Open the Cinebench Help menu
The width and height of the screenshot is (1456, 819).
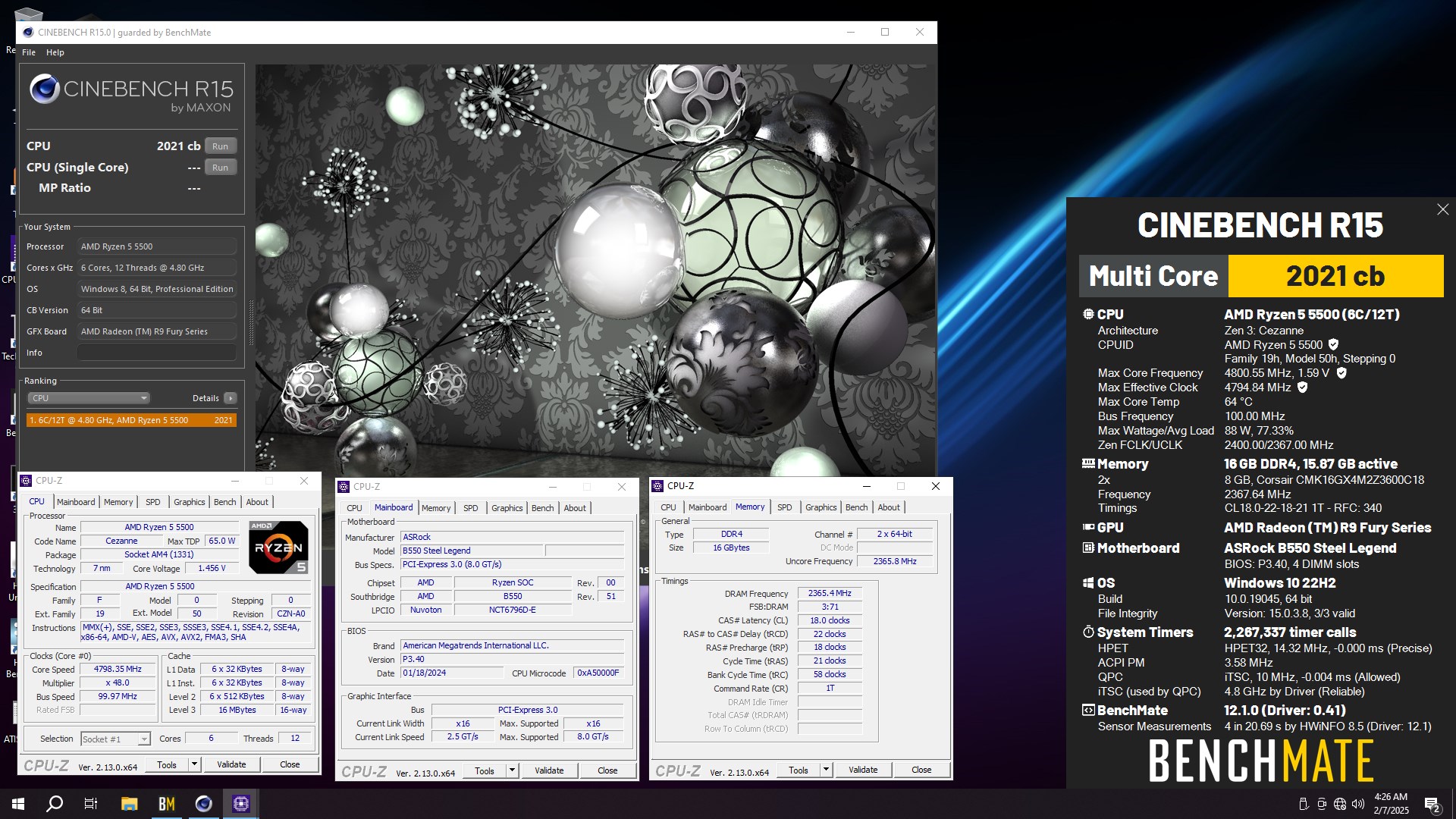[55, 52]
